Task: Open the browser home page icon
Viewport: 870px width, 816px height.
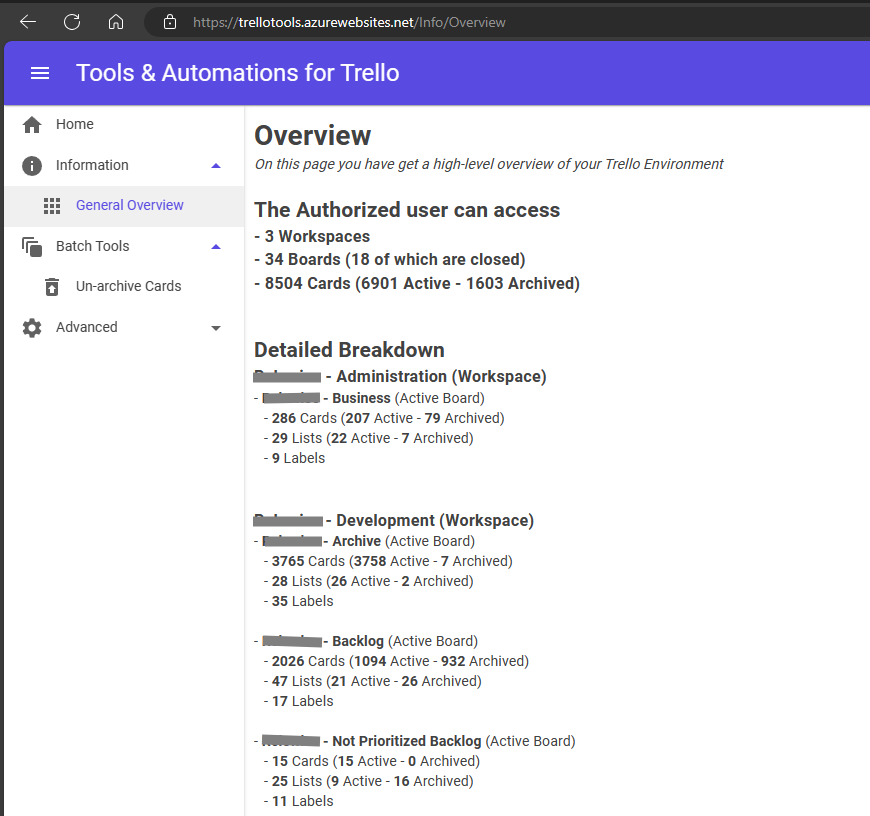Action: (x=116, y=22)
